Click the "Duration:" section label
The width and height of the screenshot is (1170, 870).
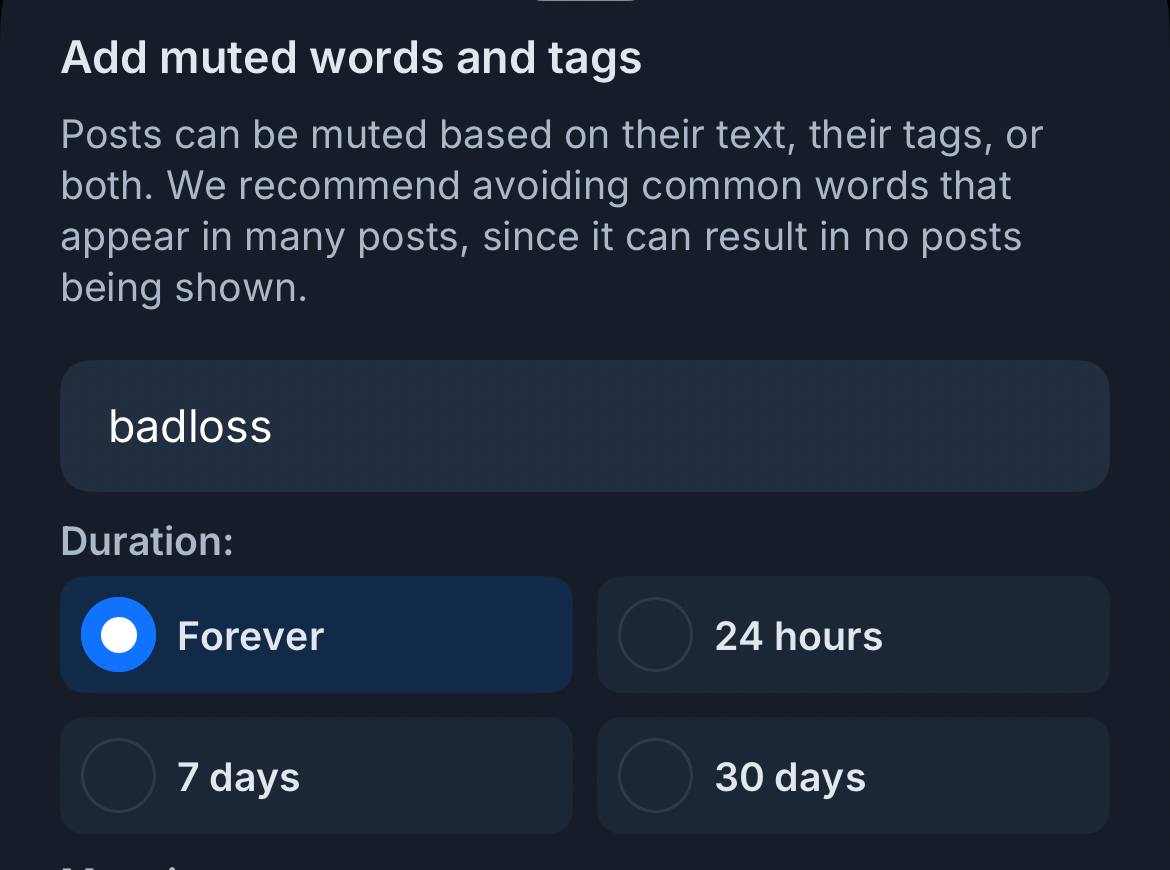click(147, 541)
